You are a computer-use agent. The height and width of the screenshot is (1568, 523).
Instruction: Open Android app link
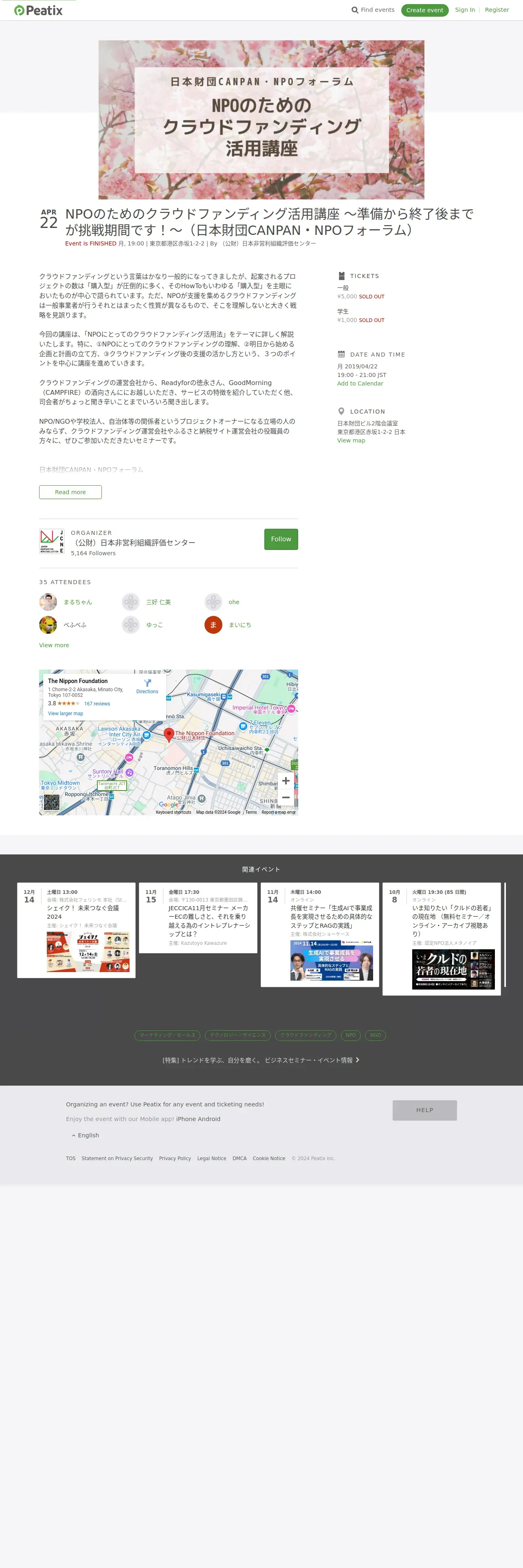208,1119
